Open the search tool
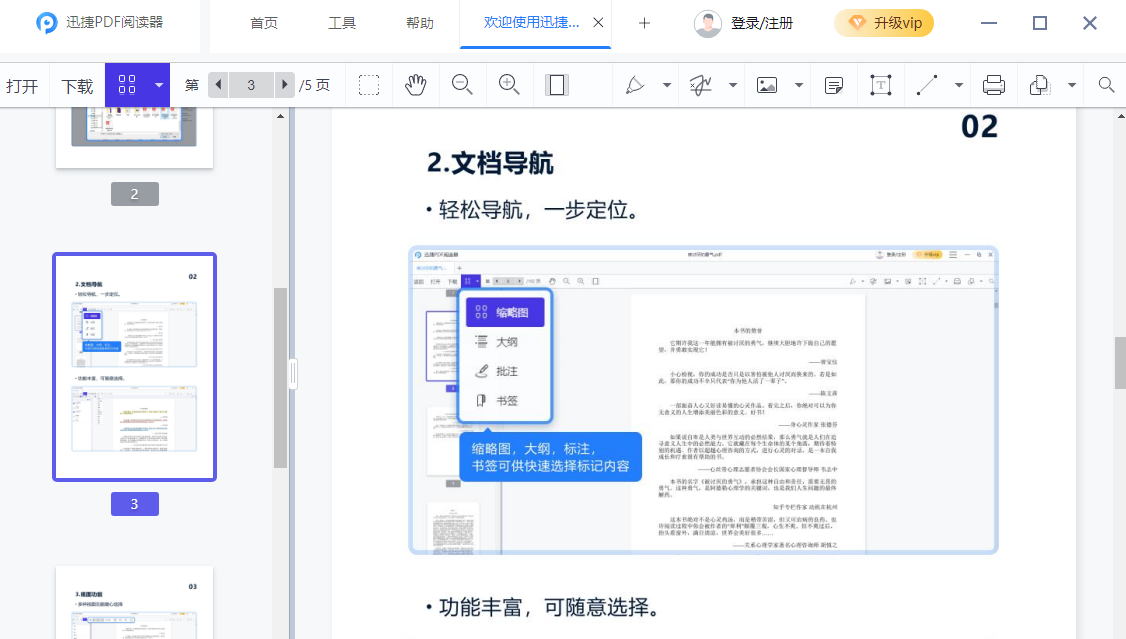 1106,85
